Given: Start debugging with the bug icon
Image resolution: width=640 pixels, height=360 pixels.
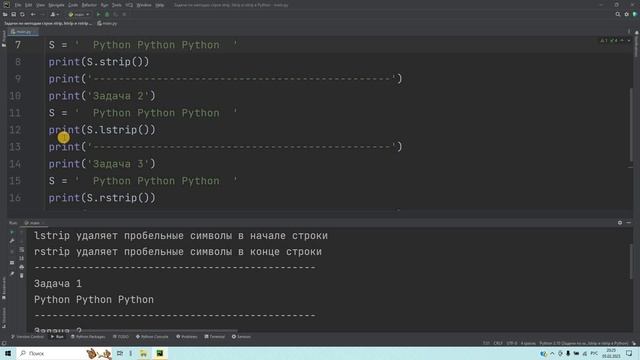Looking at the screenshot, I should coord(107,14).
